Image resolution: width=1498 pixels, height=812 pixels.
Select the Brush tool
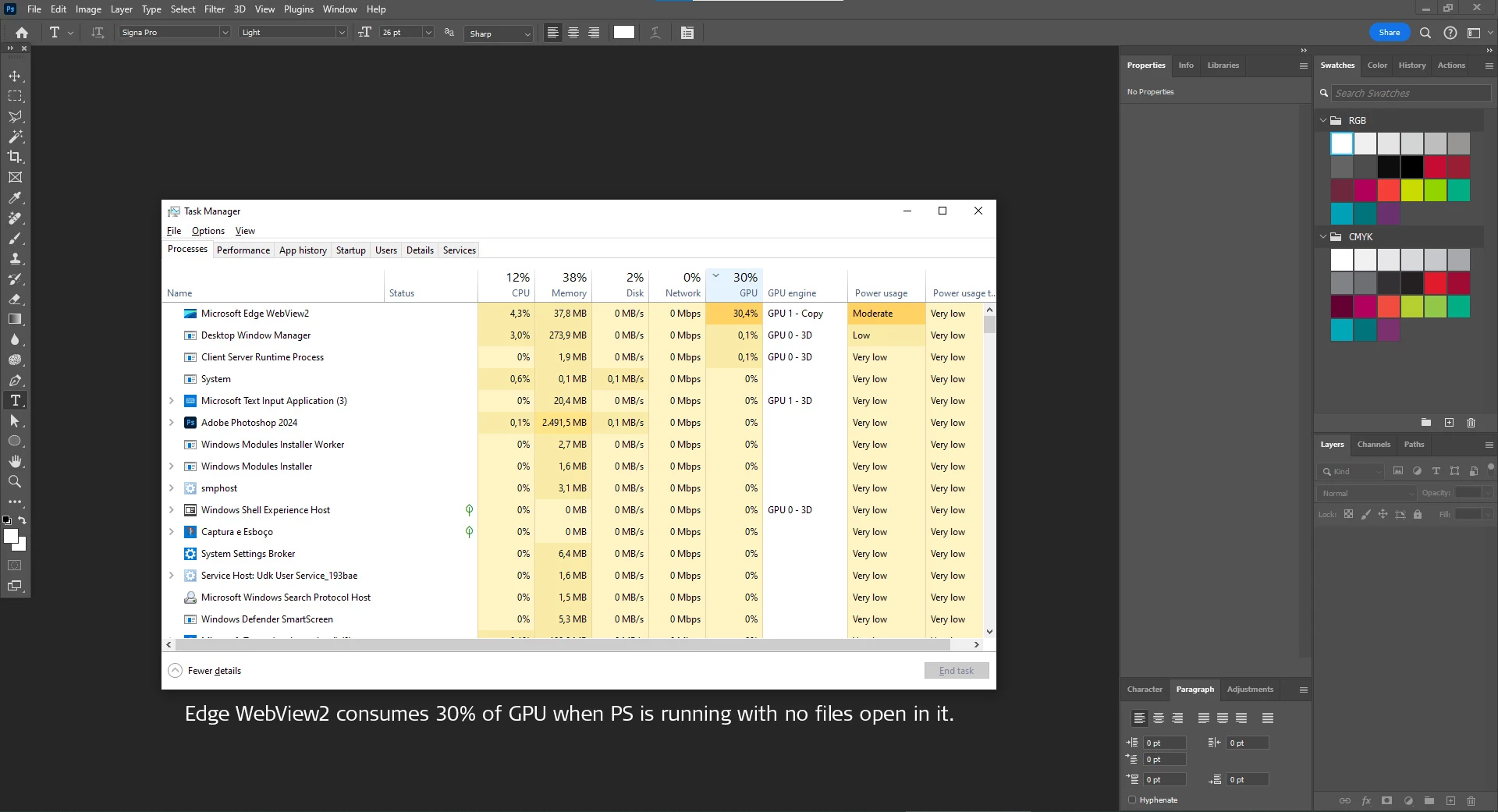click(15, 238)
